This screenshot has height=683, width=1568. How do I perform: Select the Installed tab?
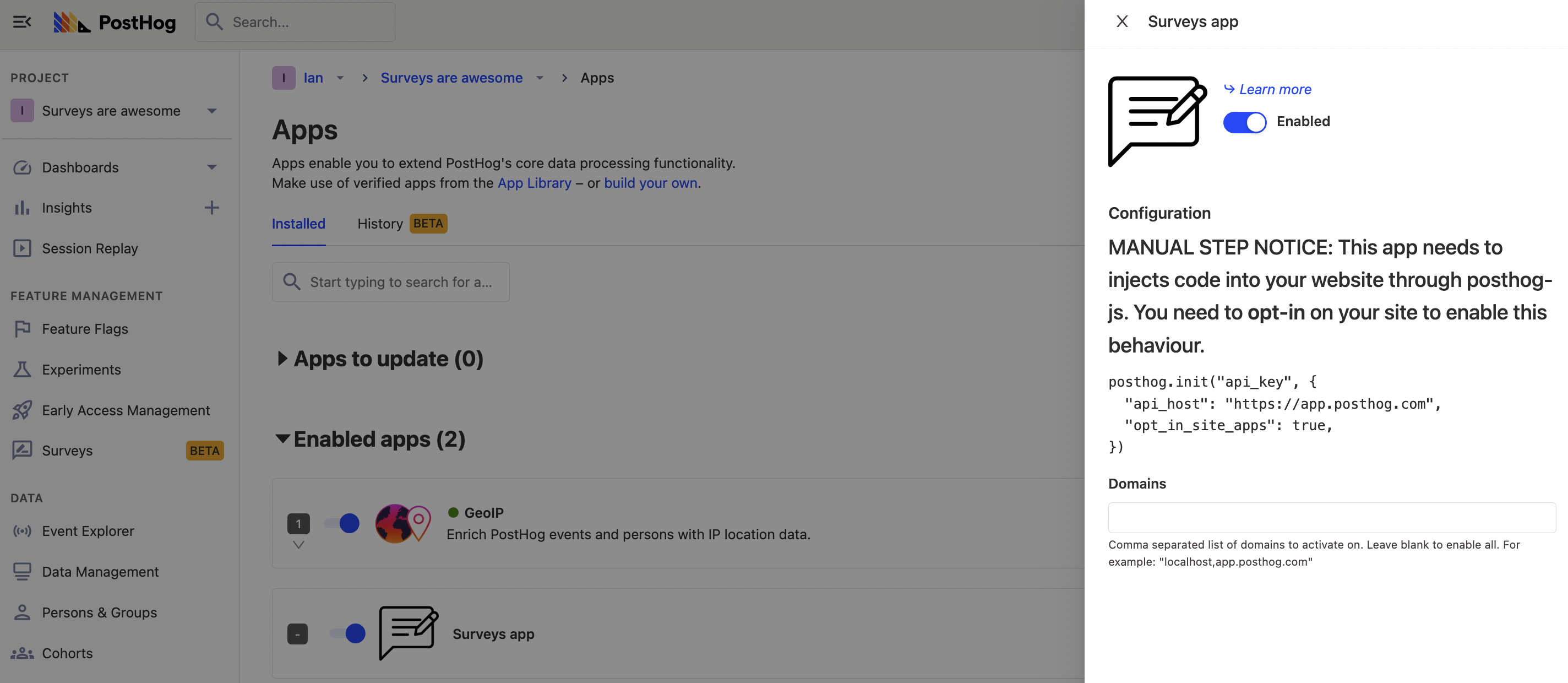tap(298, 224)
